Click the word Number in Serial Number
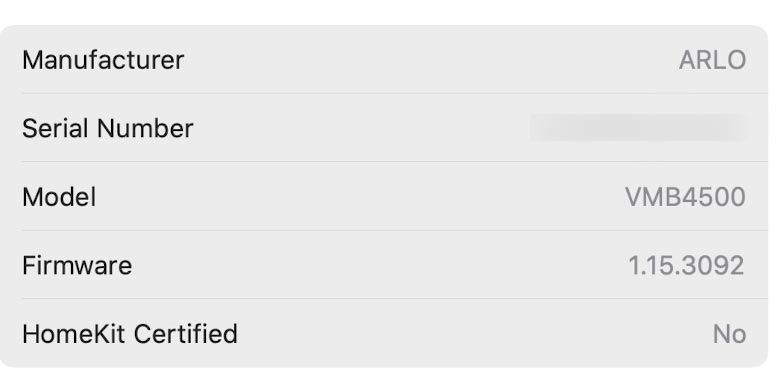 pos(145,128)
